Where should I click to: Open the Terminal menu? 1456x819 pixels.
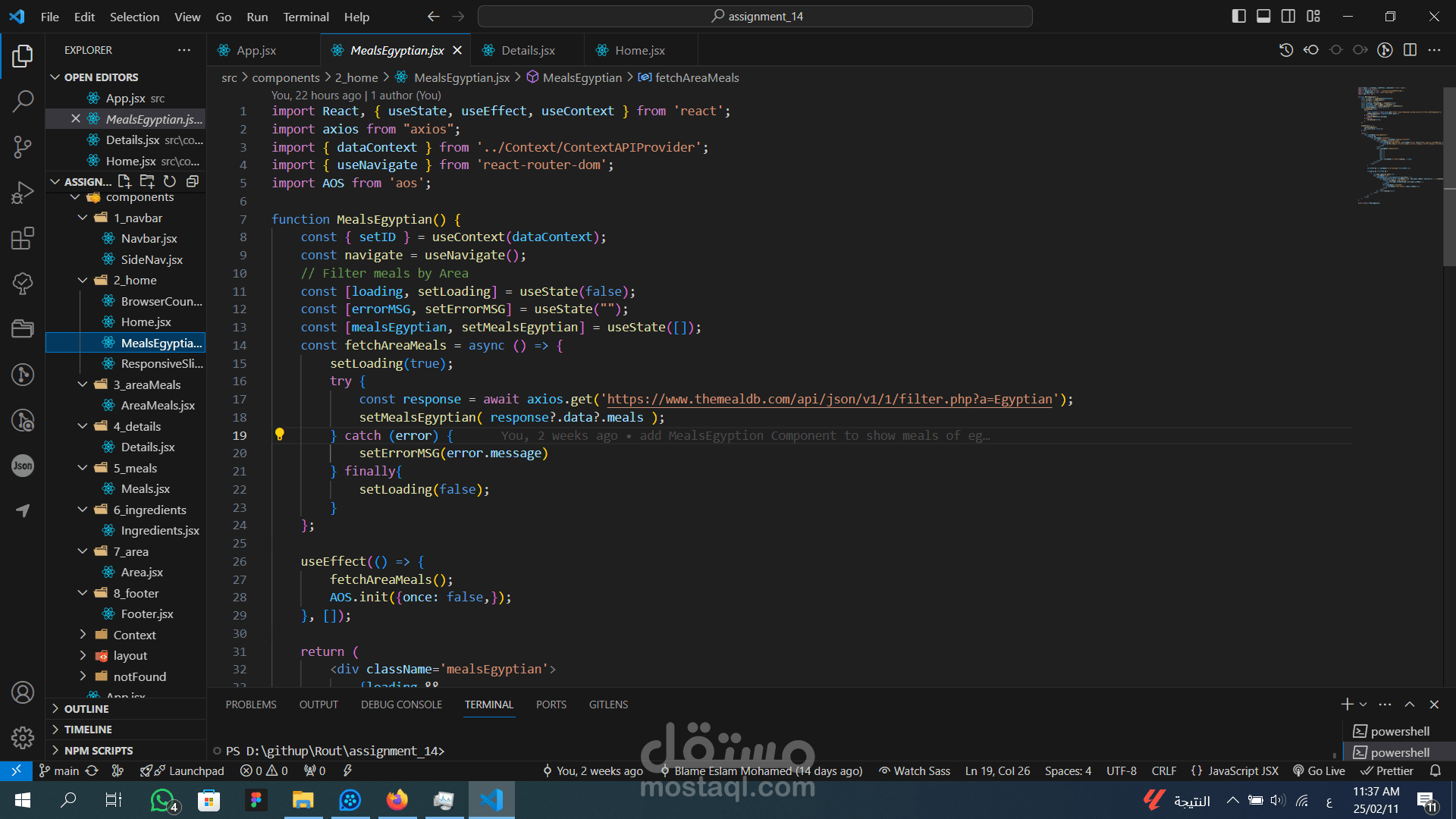click(x=306, y=17)
